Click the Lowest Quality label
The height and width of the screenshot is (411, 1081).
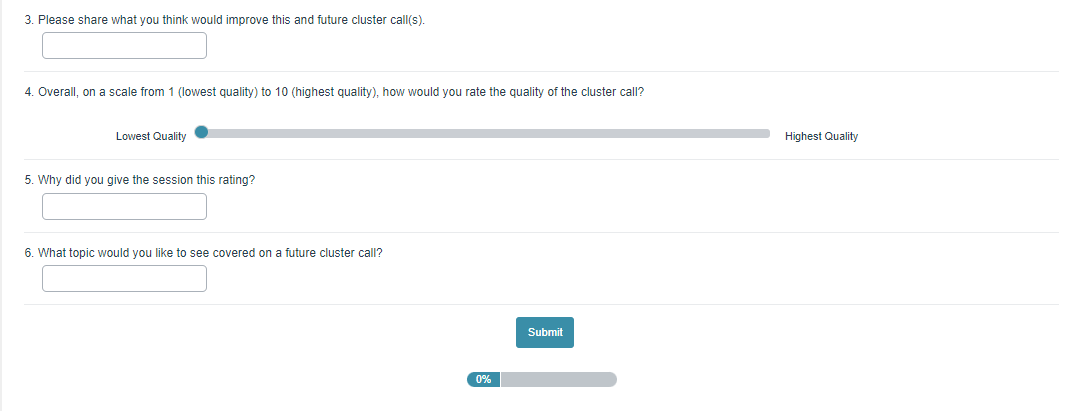pos(151,136)
